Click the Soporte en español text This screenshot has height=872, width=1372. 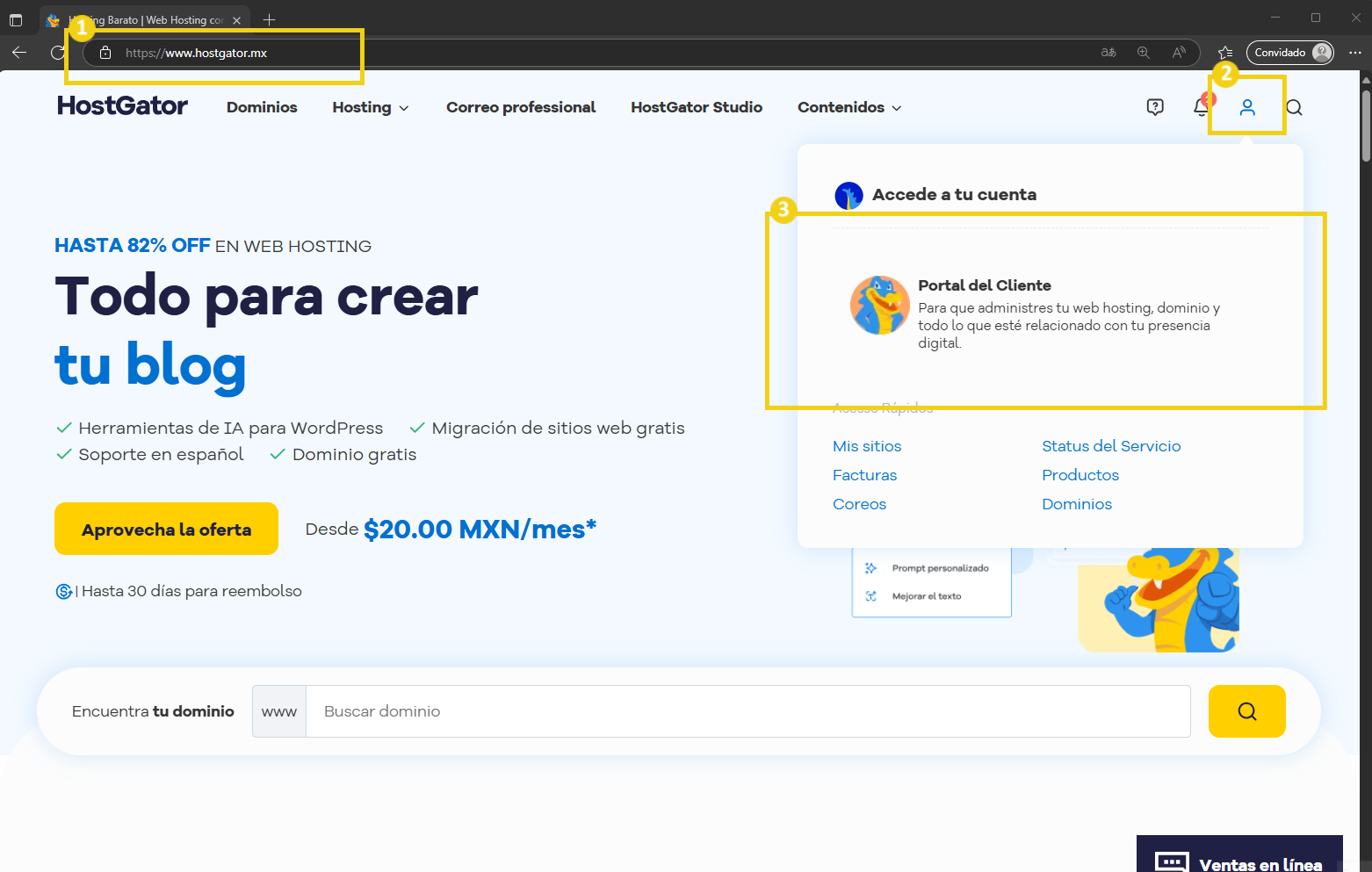click(161, 454)
